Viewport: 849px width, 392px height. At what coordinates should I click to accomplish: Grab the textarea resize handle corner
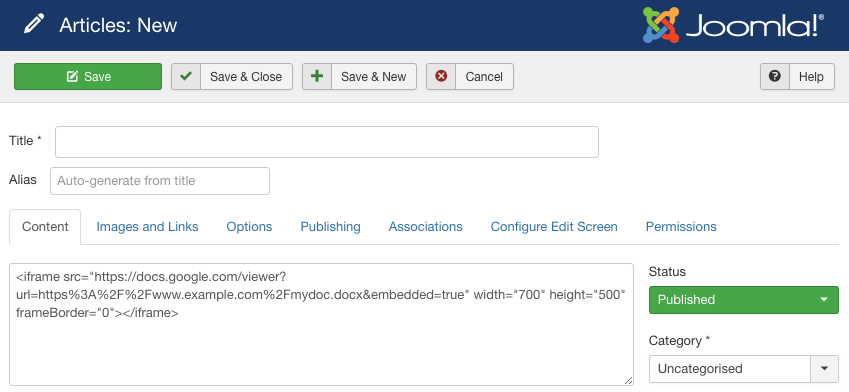pos(628,381)
